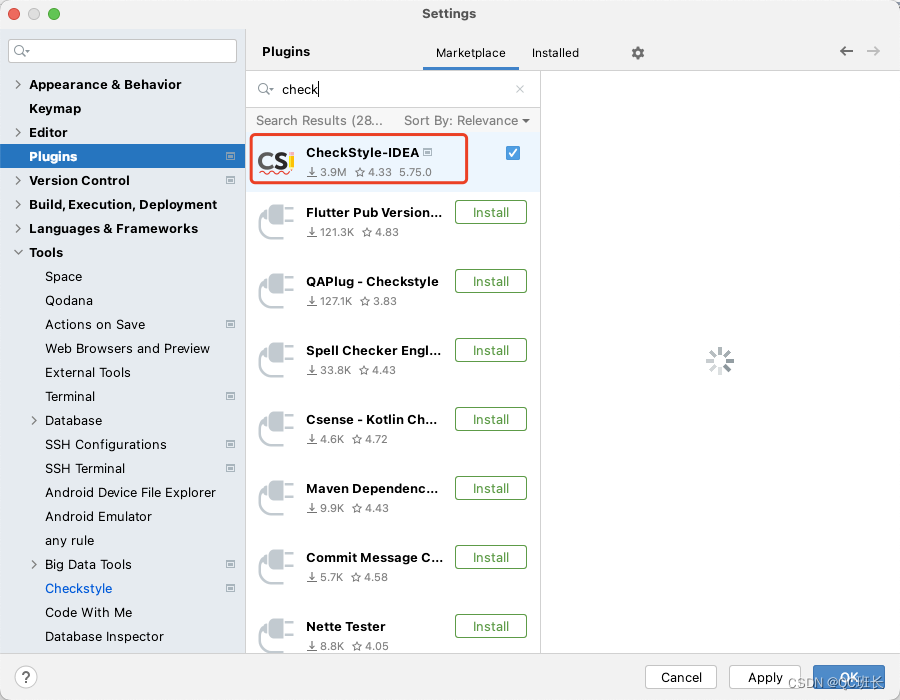Switch to the Marketplace tab

click(x=471, y=53)
